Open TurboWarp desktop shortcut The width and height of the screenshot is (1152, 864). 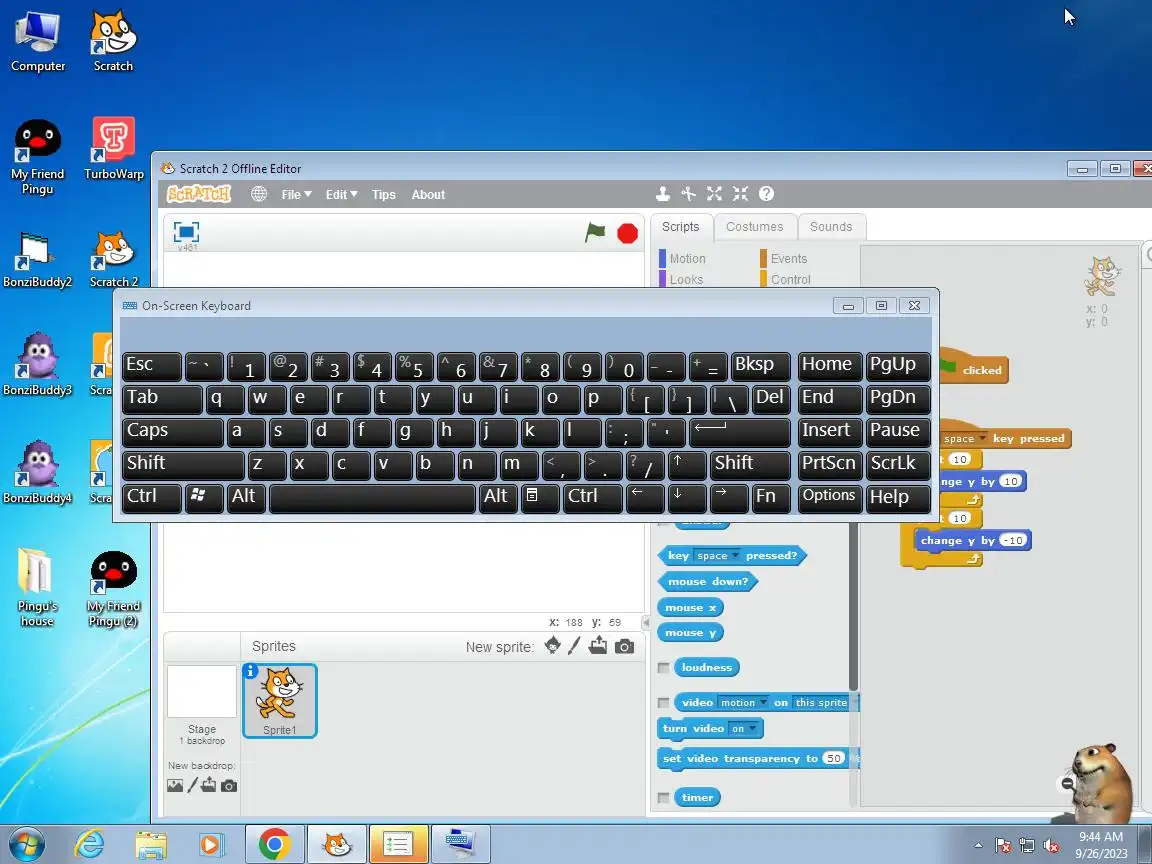click(114, 149)
